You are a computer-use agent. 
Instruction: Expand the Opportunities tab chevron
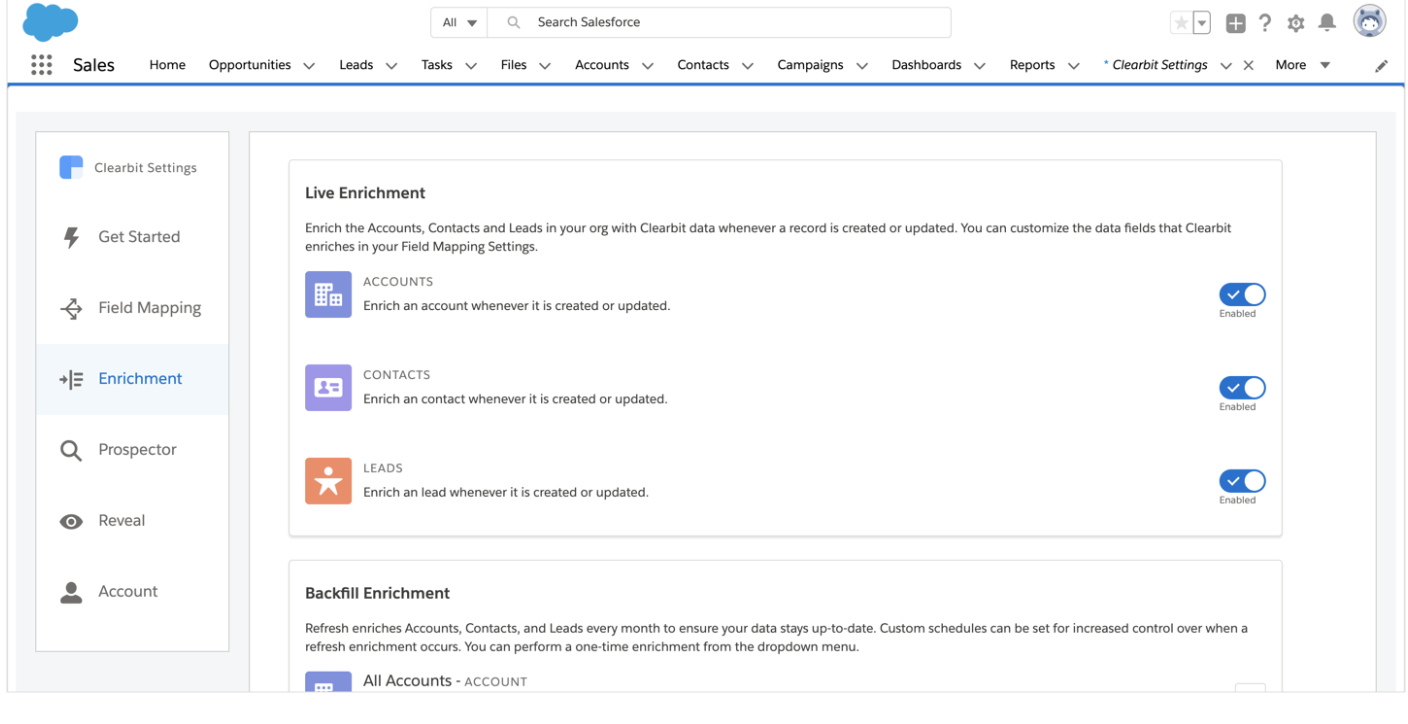tap(309, 66)
